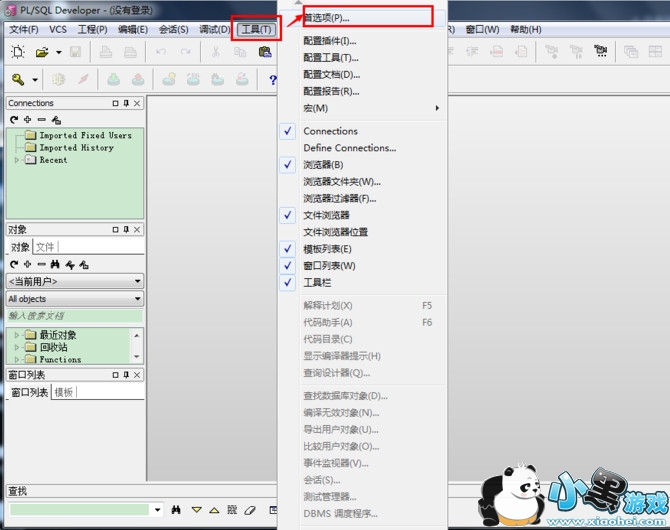Click the tile windows icon at toolbar right end
The height and width of the screenshot is (530, 670).
[655, 52]
